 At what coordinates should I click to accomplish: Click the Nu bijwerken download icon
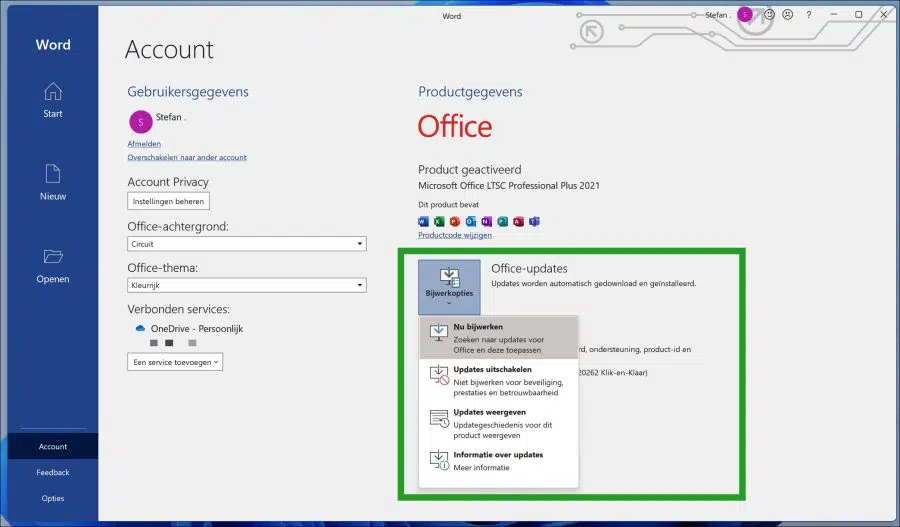[x=439, y=332]
